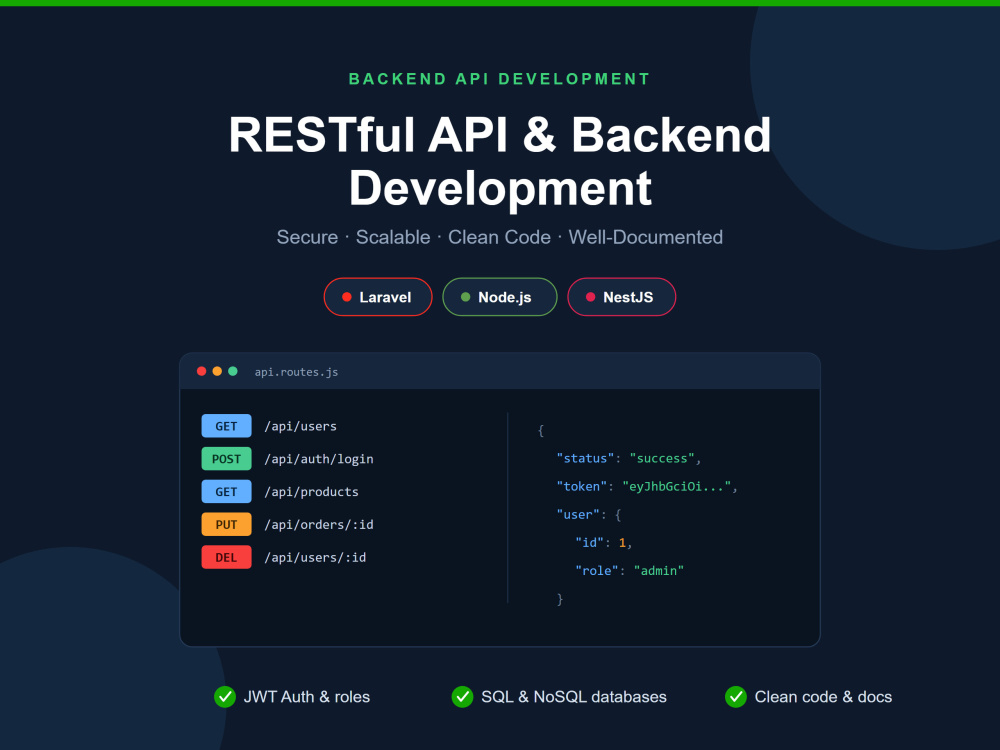
Task: Click the POST badge for /api/auth/login
Action: (226, 459)
